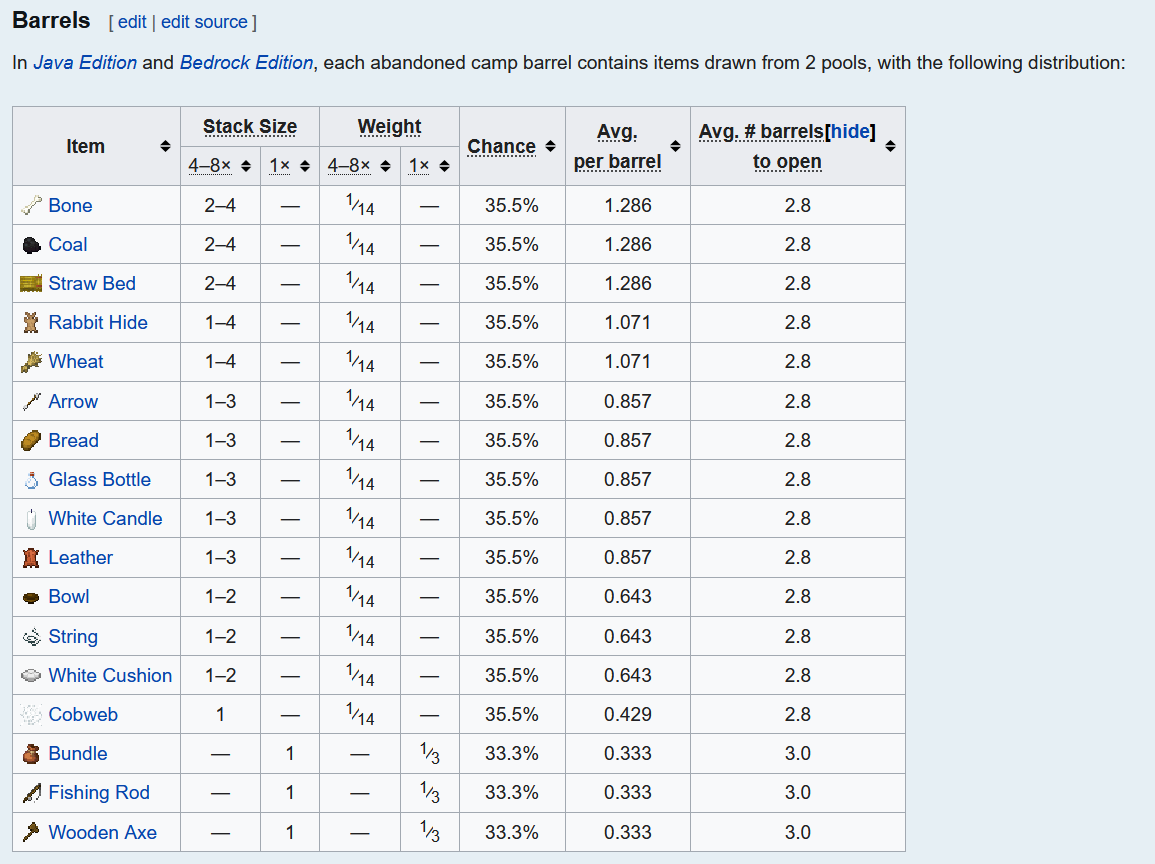Image resolution: width=1155 pixels, height=864 pixels.
Task: Open the Fishing Rod page link
Action: pyautogui.click(x=99, y=793)
